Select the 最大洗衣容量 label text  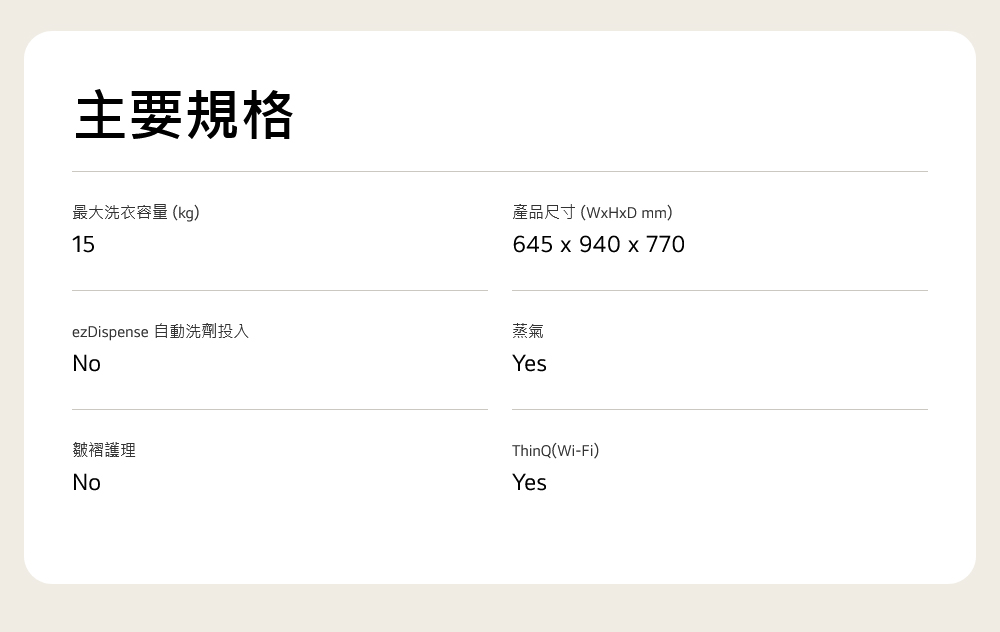tap(120, 212)
